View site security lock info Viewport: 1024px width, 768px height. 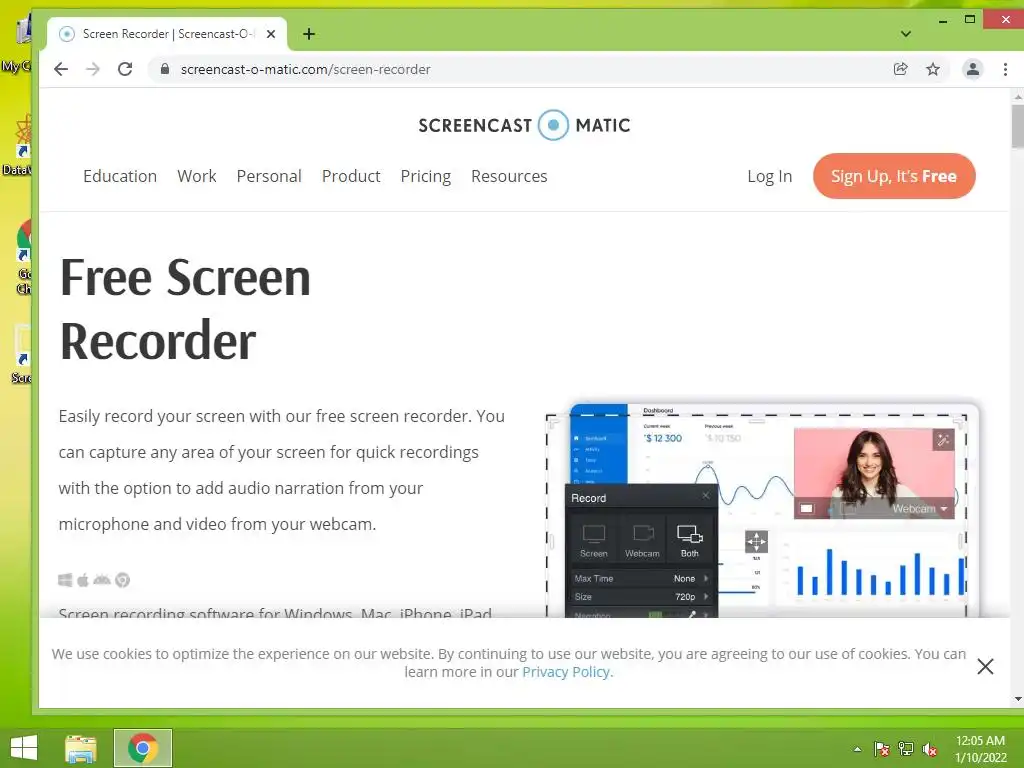click(x=165, y=69)
